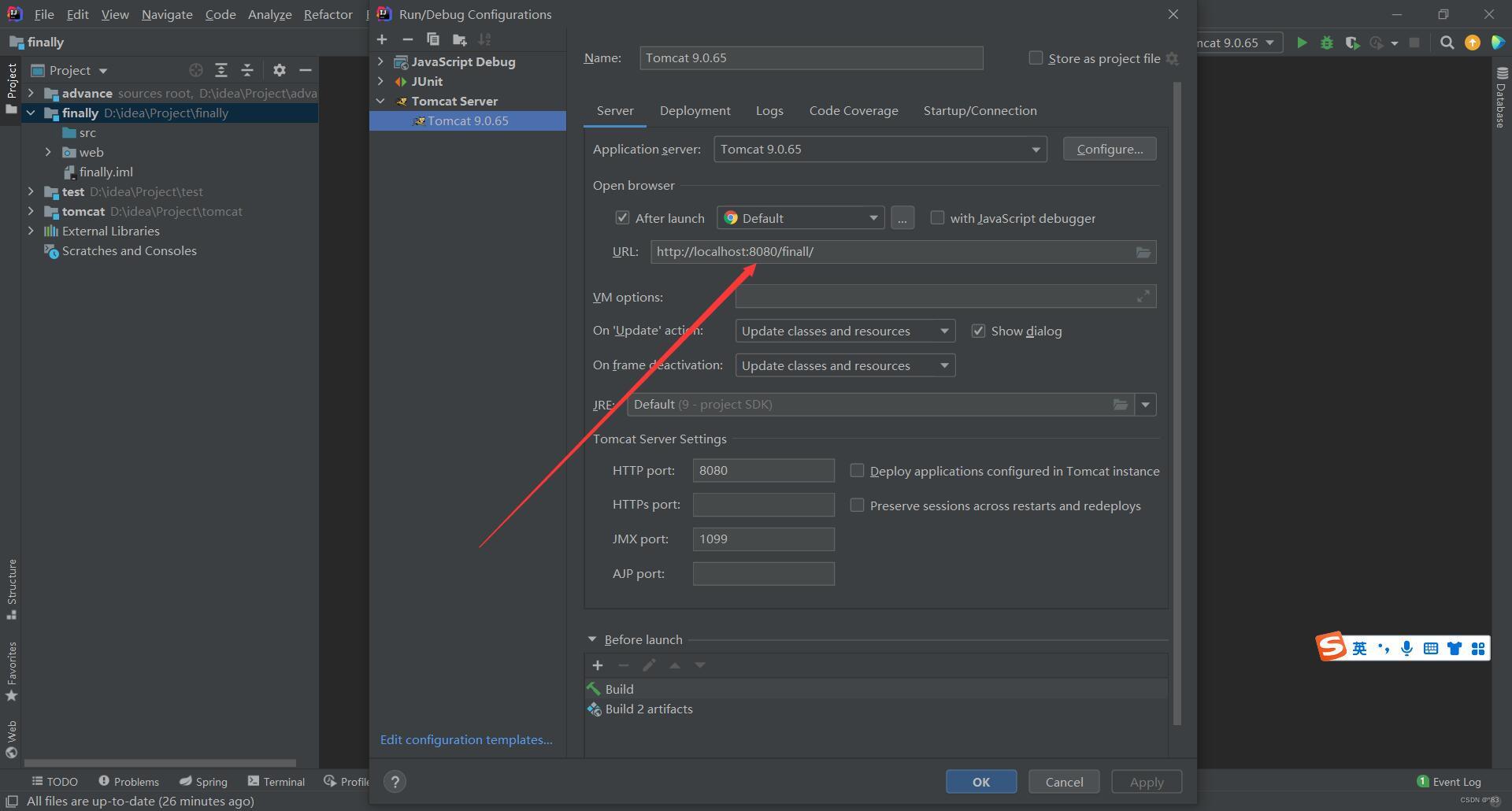This screenshot has height=811, width=1512.
Task: Run with coverage shield icon
Action: pos(1352,43)
